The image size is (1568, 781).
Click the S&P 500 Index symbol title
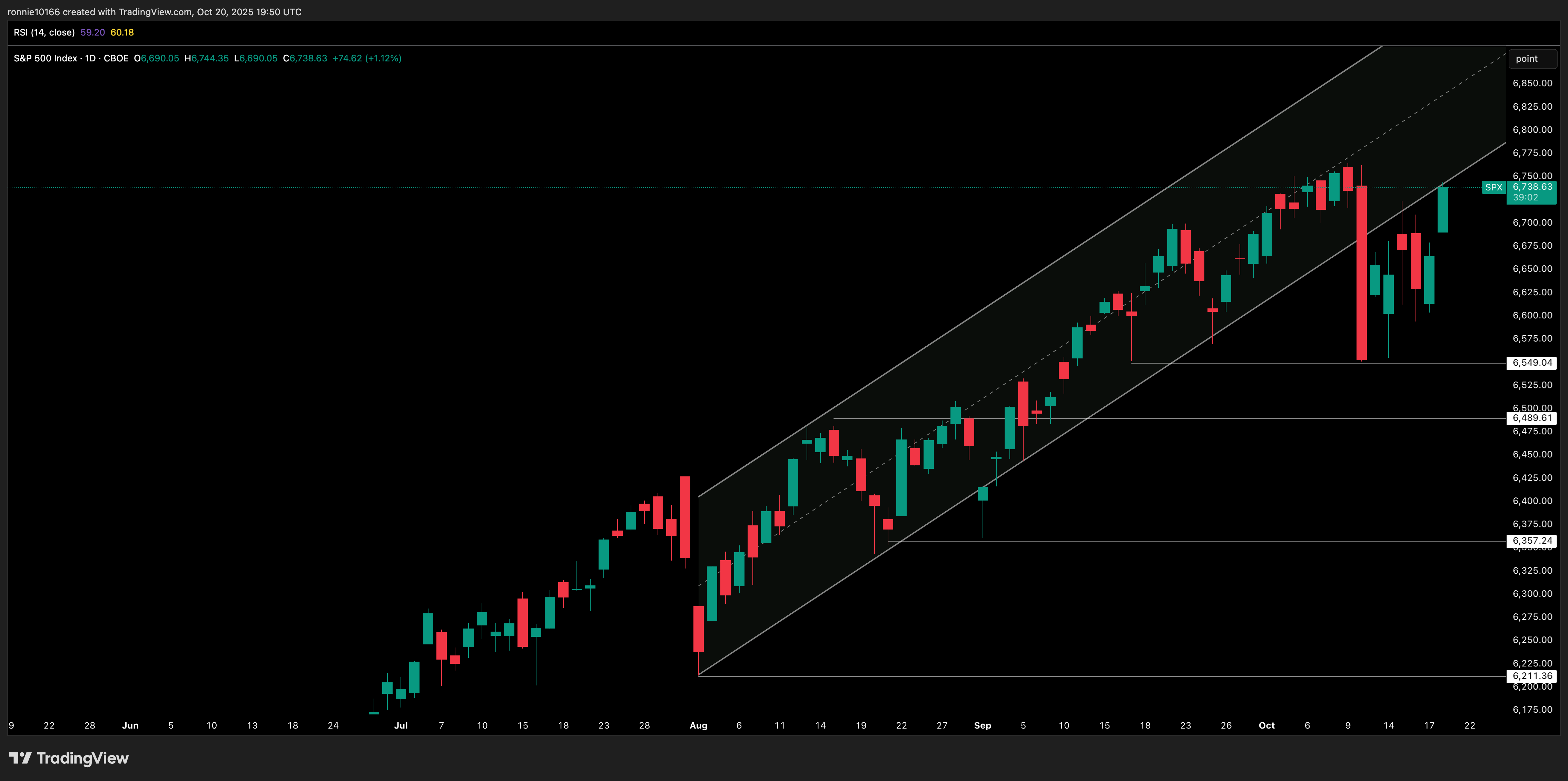(x=46, y=58)
